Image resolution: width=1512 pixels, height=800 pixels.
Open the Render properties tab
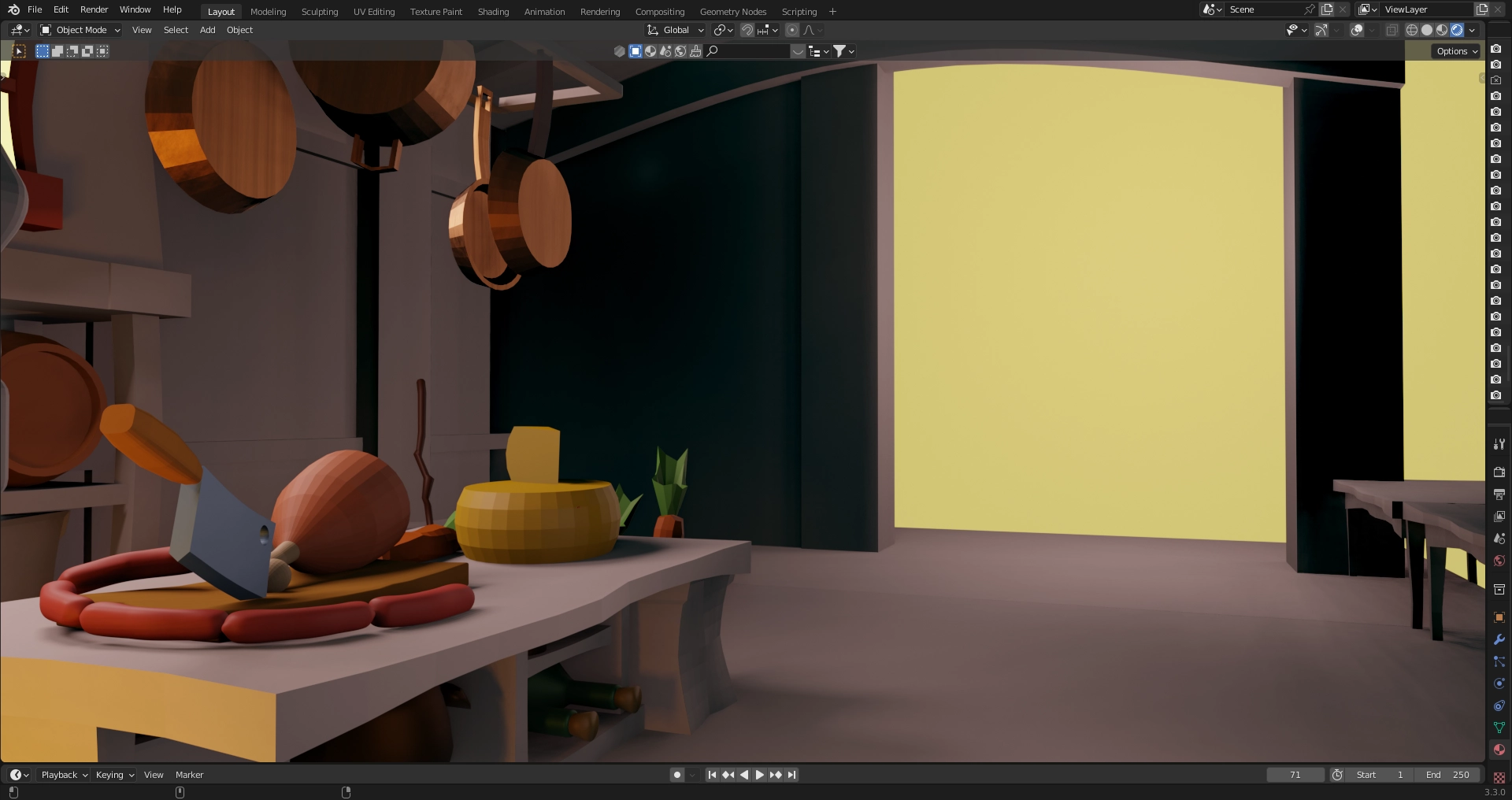[1499, 472]
